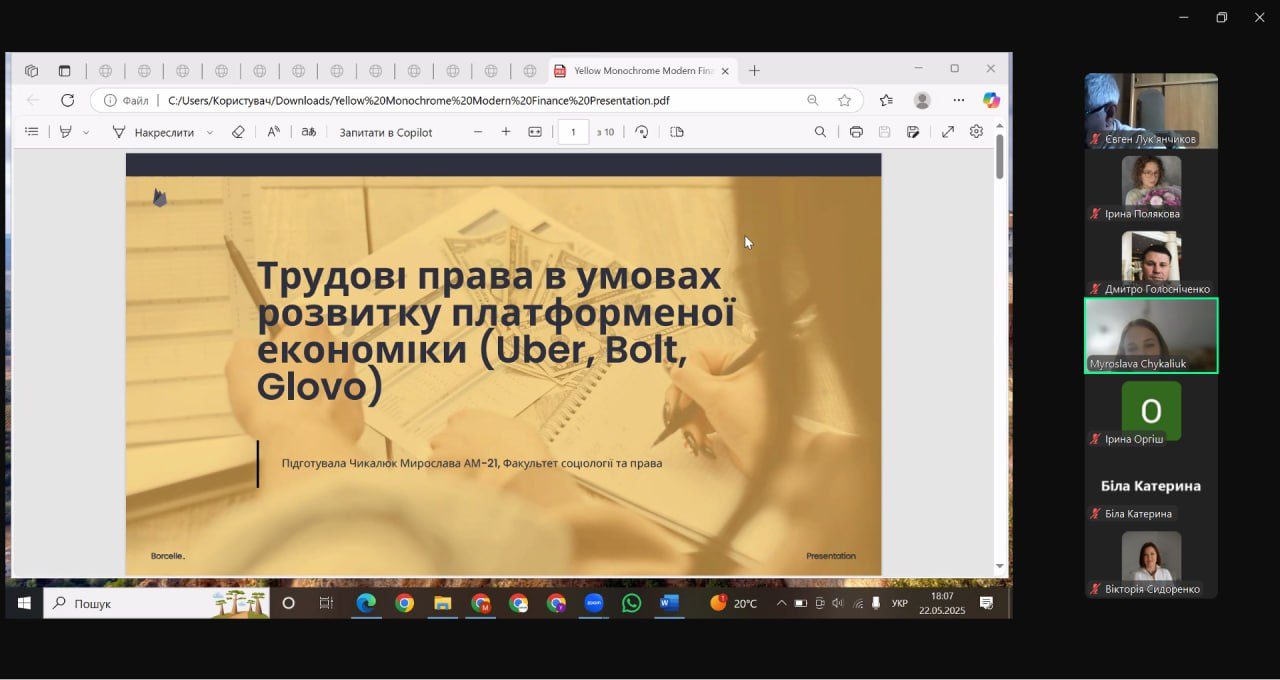Open the Edge tab actions menu
The image size is (1280, 680).
pyautogui.click(x=65, y=71)
